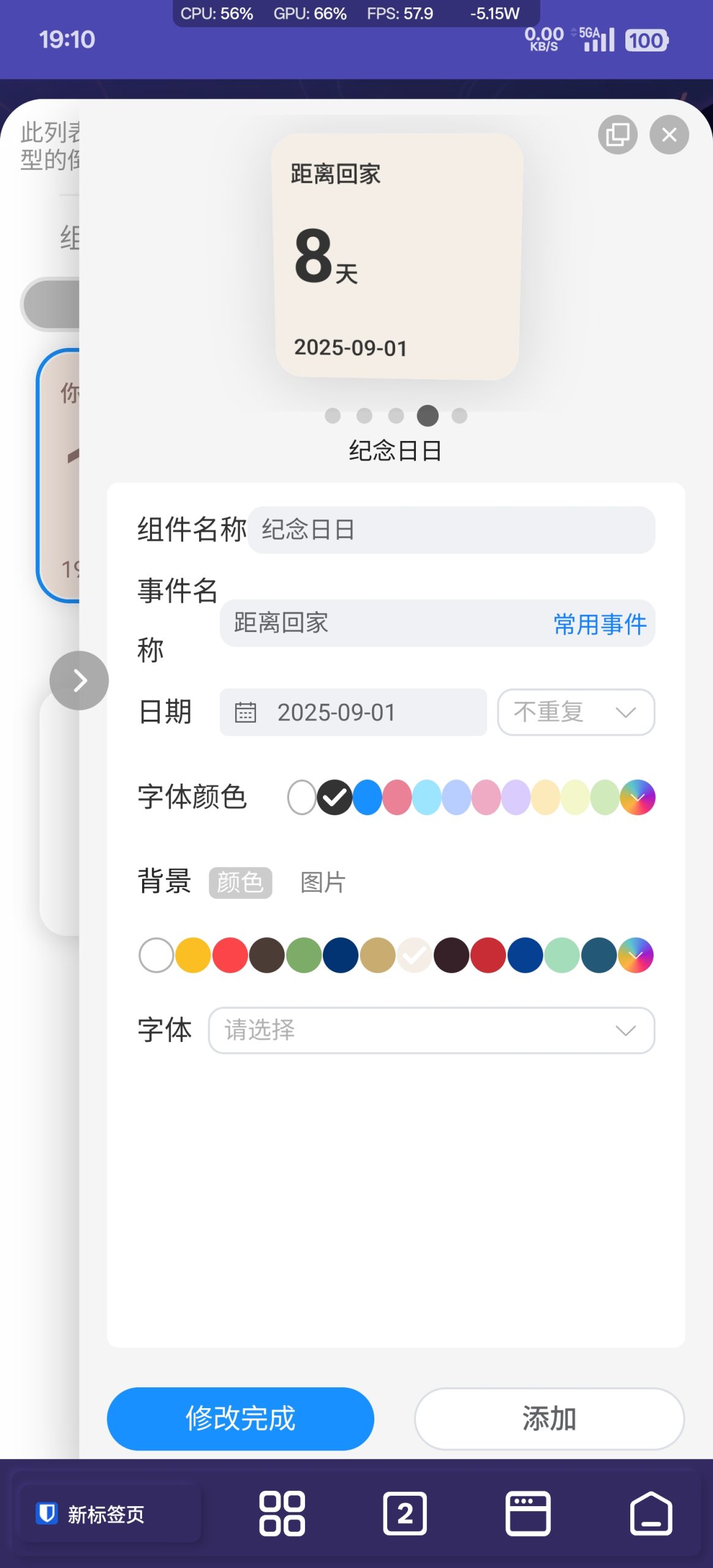The image size is (713, 1568).
Task: Select the 颜色 background tab
Action: tap(240, 882)
